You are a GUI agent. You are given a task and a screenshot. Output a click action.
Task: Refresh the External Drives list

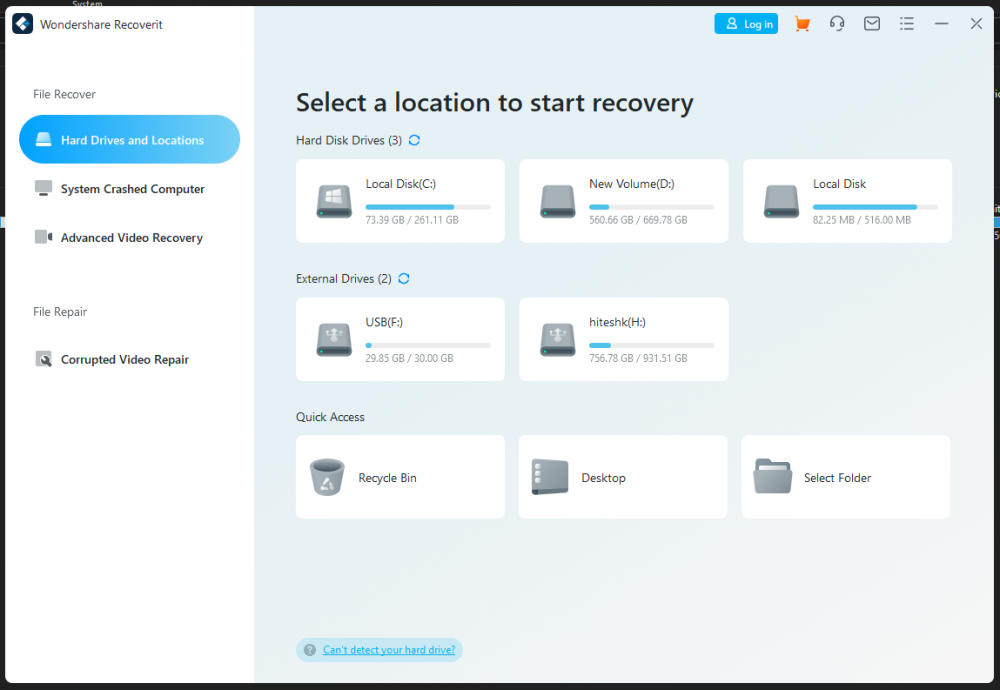404,279
